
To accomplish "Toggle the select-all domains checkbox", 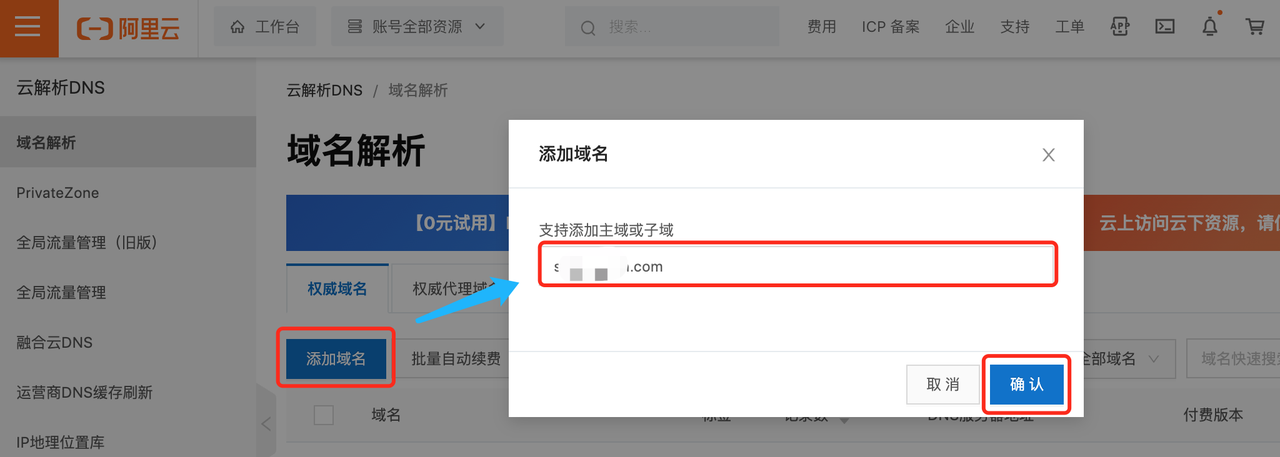I will [324, 415].
